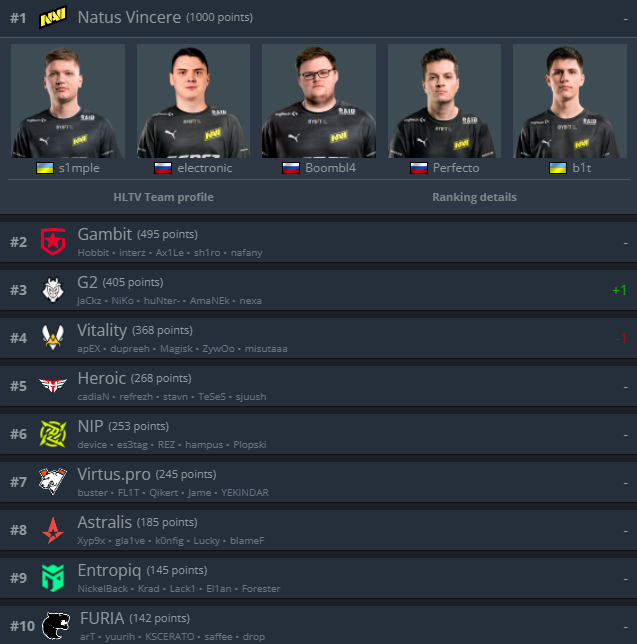Select the electronic player name
Viewport: 637px width, 644px height.
pyautogui.click(x=205, y=168)
